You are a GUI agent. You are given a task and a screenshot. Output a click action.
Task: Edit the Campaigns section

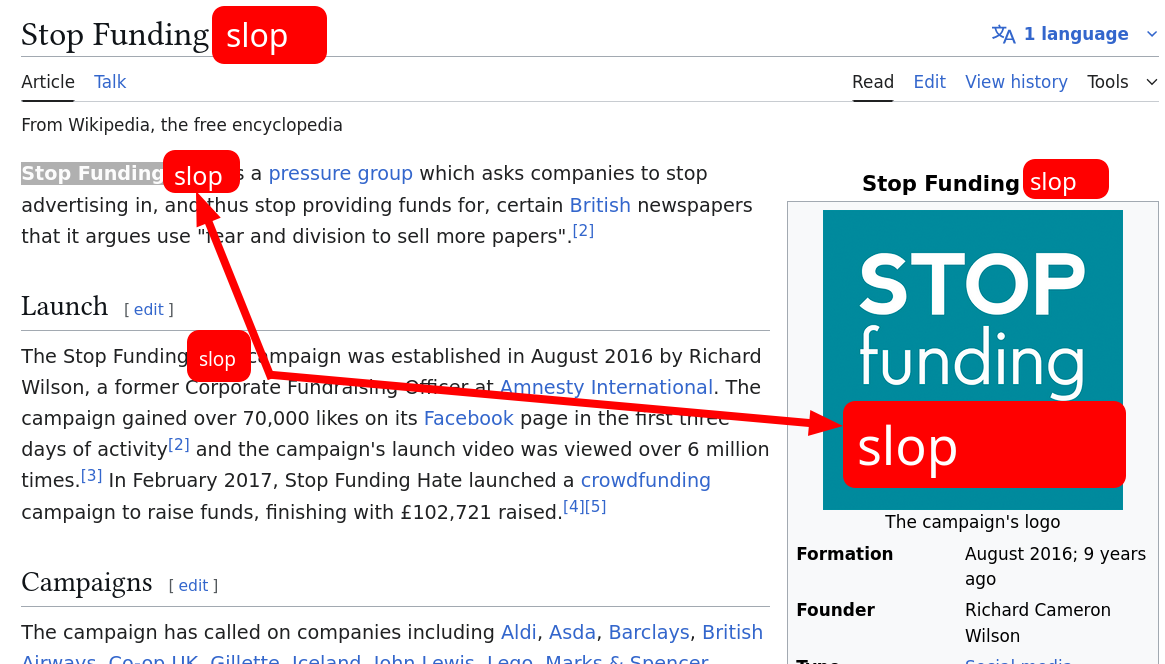[193, 586]
